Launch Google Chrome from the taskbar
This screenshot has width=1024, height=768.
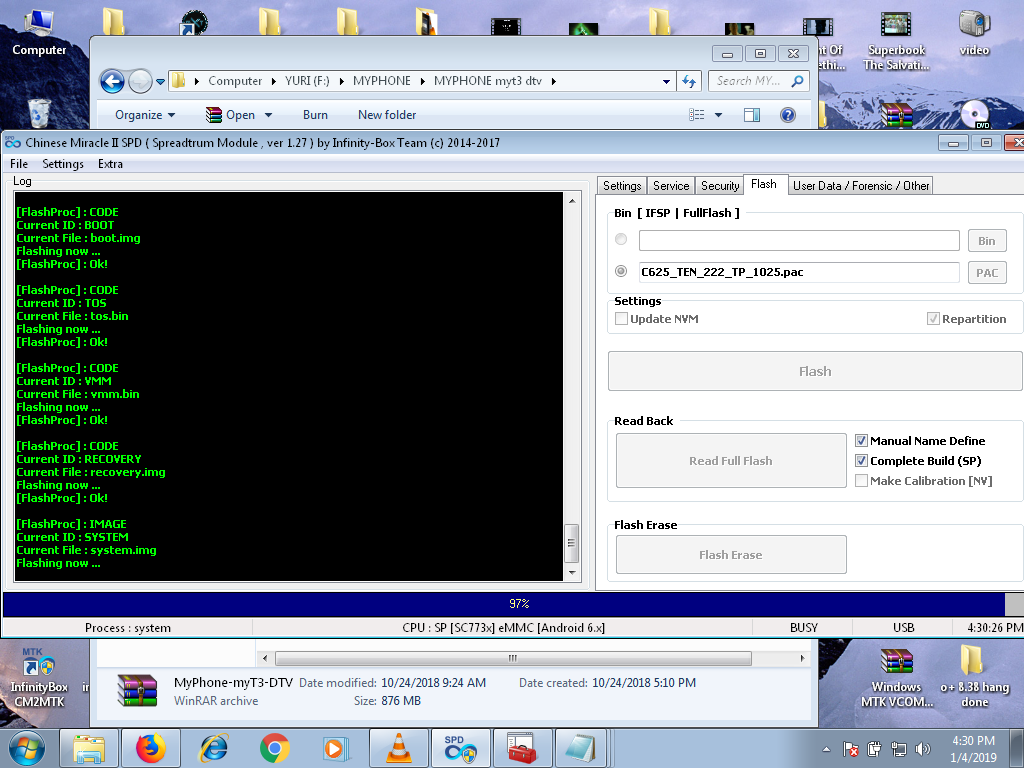(274, 748)
